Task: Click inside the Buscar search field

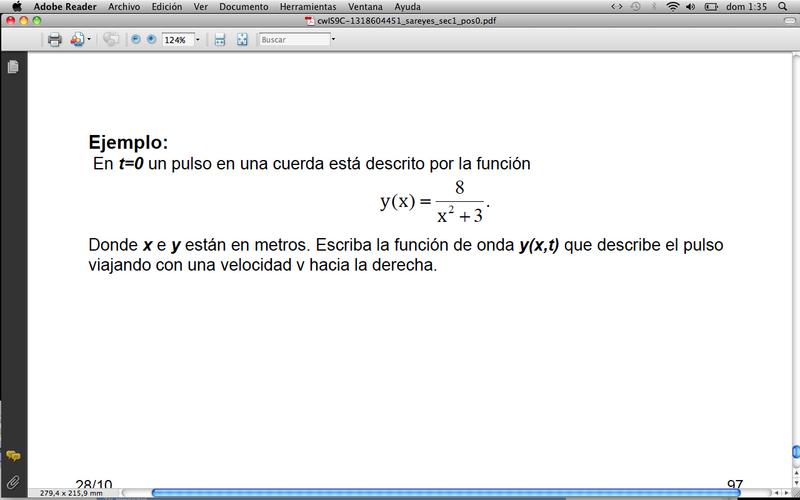Action: point(293,40)
